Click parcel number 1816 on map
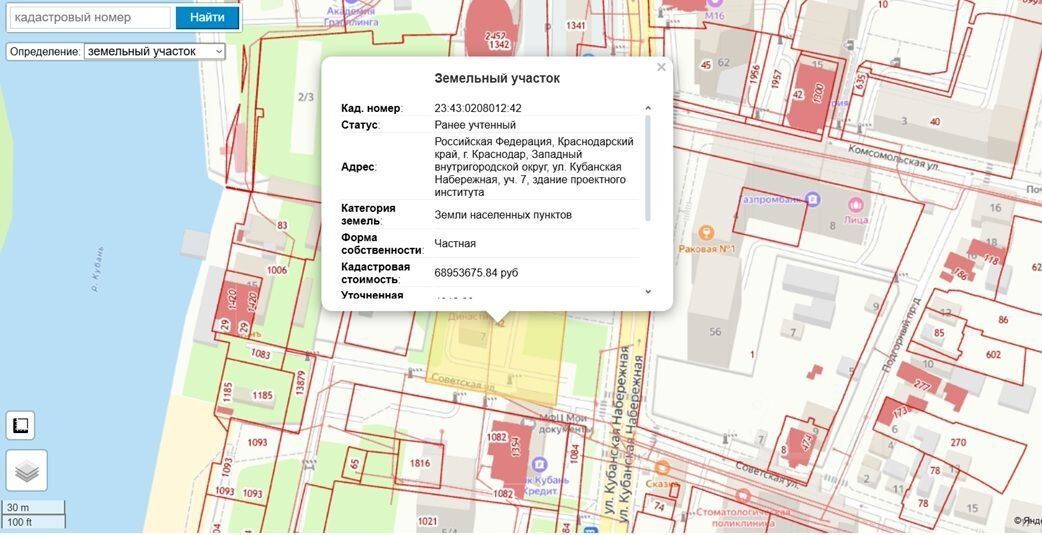Image resolution: width=1042 pixels, height=535 pixels. (420, 463)
